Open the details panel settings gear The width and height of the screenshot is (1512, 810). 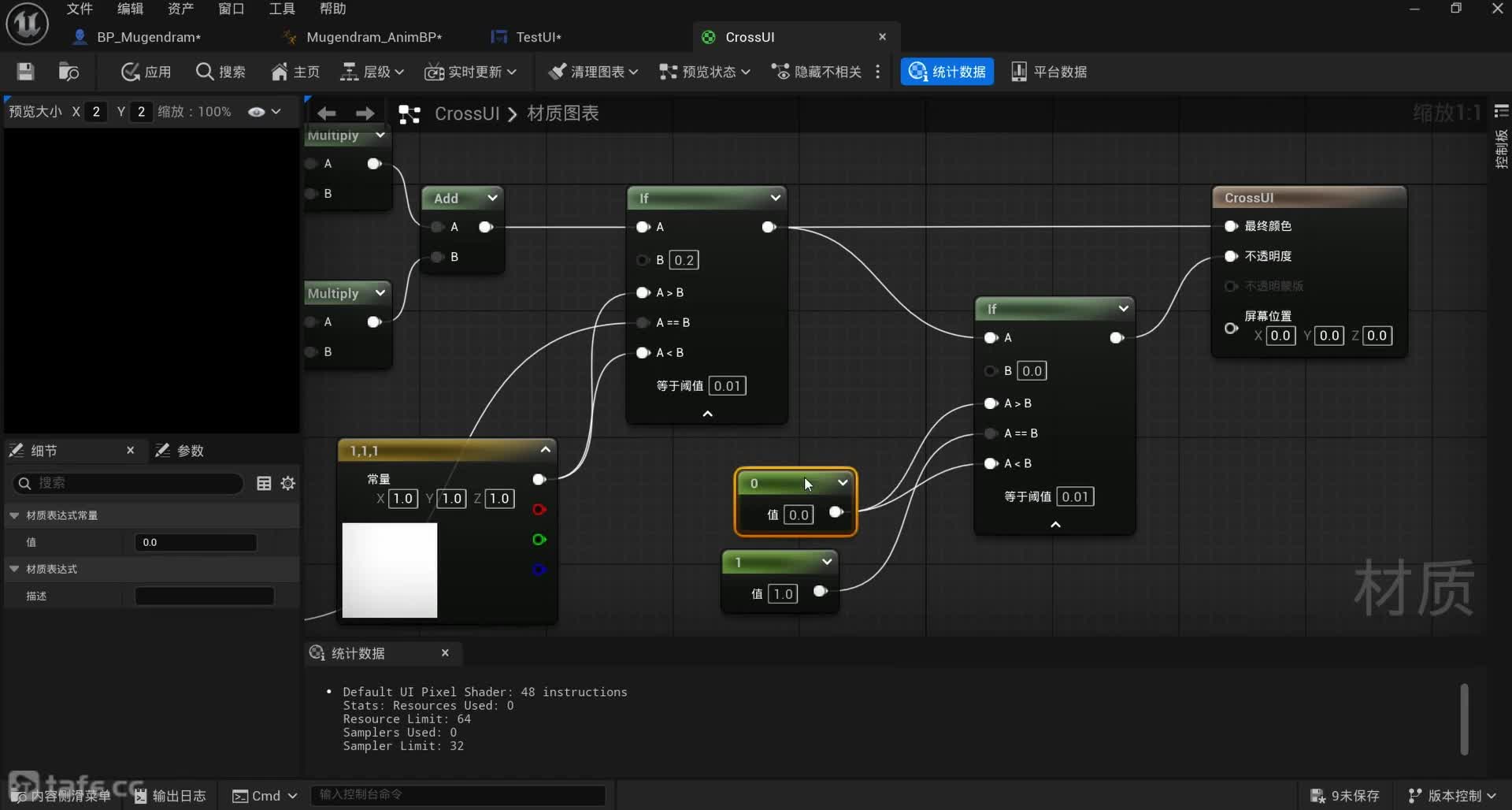[x=288, y=483]
